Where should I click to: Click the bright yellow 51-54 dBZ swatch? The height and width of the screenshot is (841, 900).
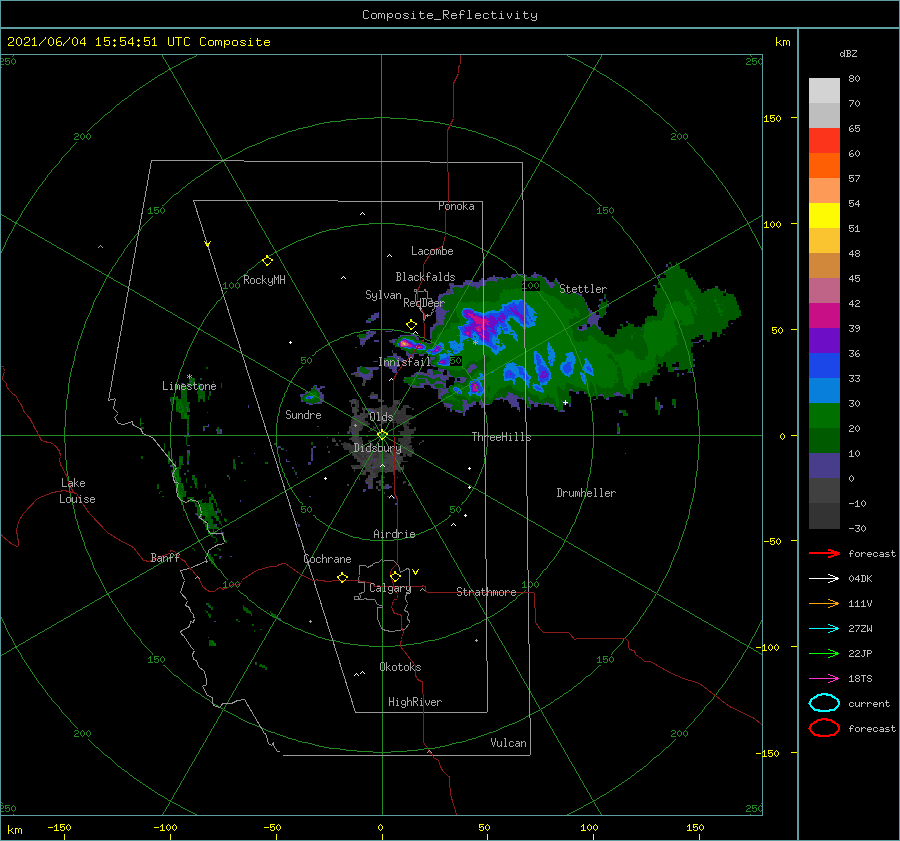click(x=824, y=216)
